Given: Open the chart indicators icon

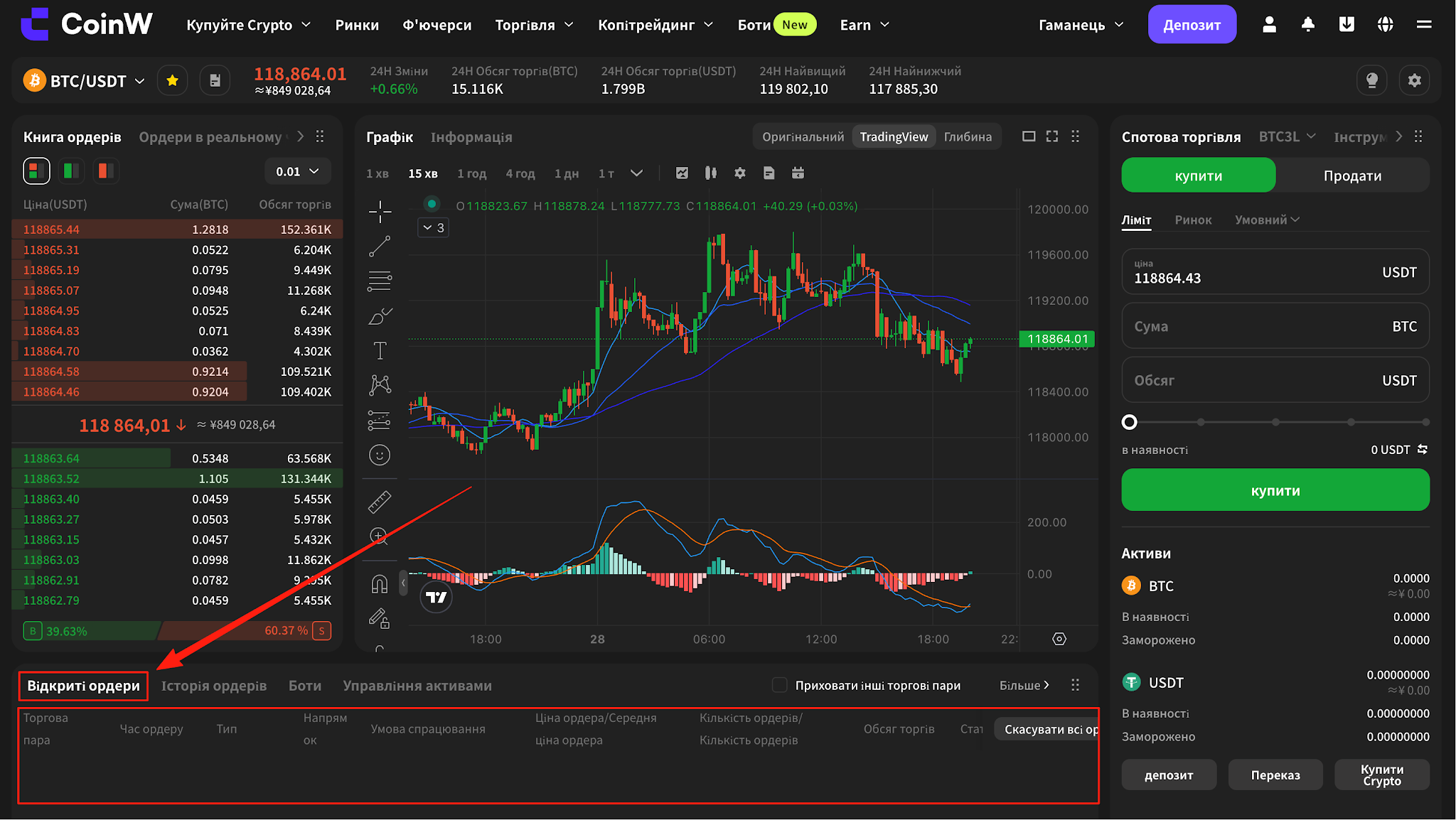Looking at the screenshot, I should click(682, 173).
